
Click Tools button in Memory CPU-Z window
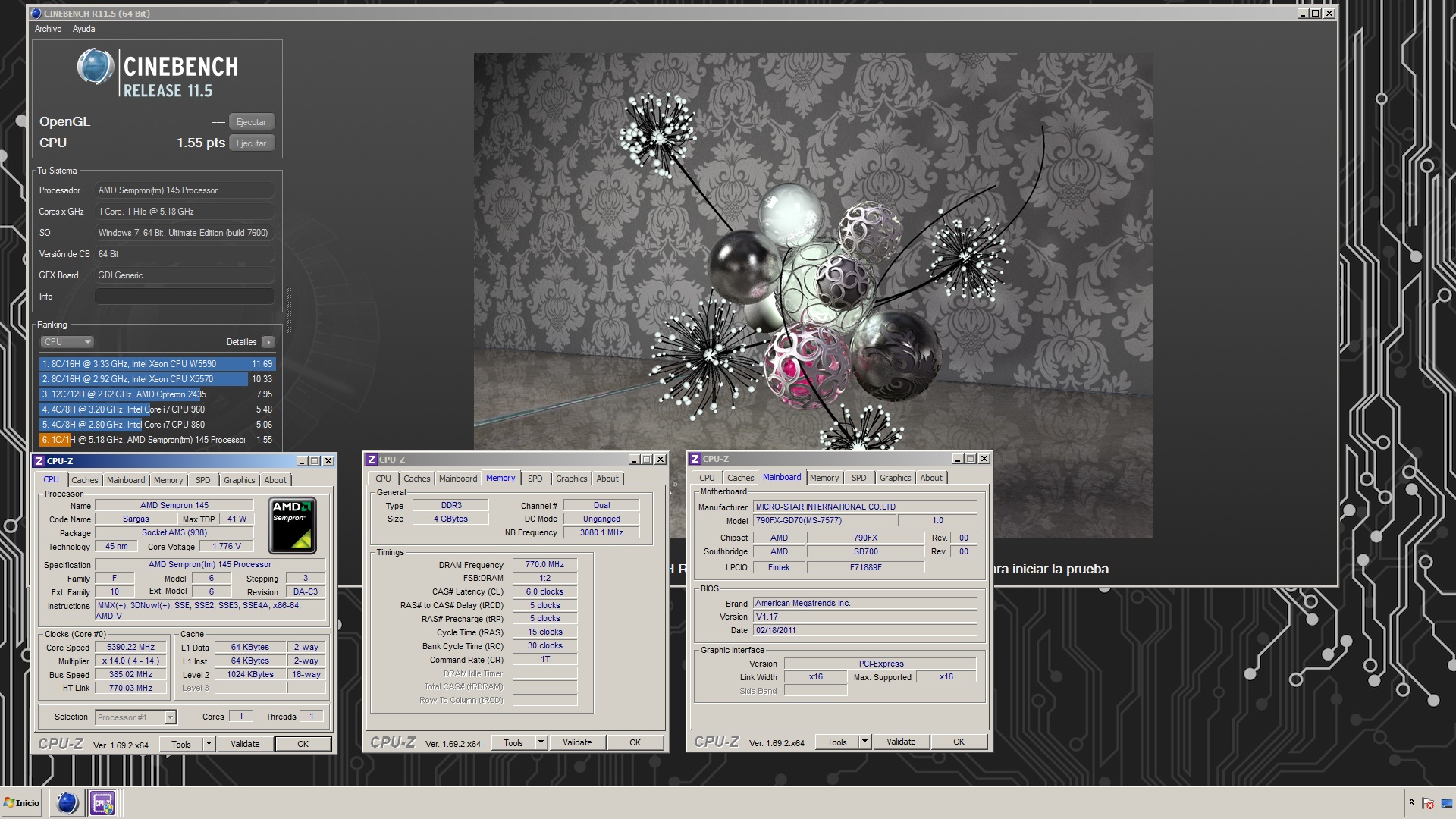(513, 743)
